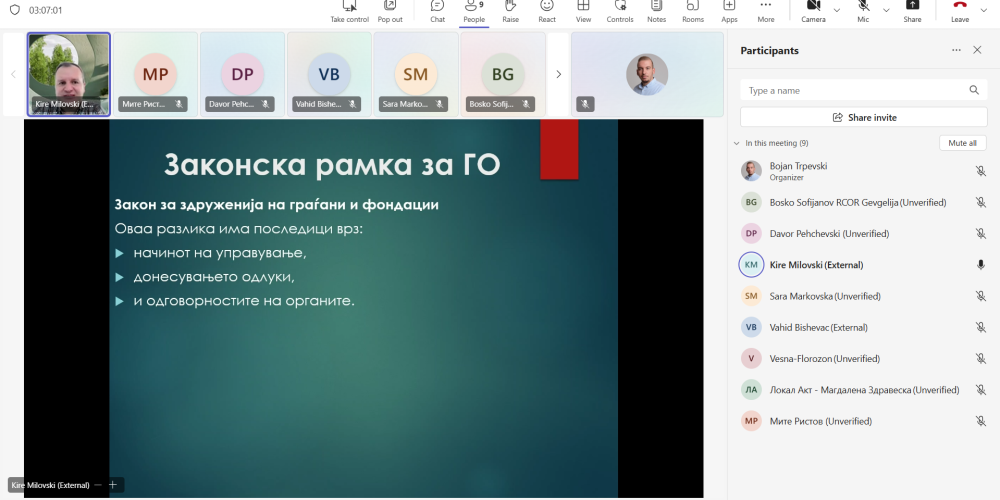Collapse the In this meeting section
This screenshot has width=1000, height=500.
tap(737, 143)
